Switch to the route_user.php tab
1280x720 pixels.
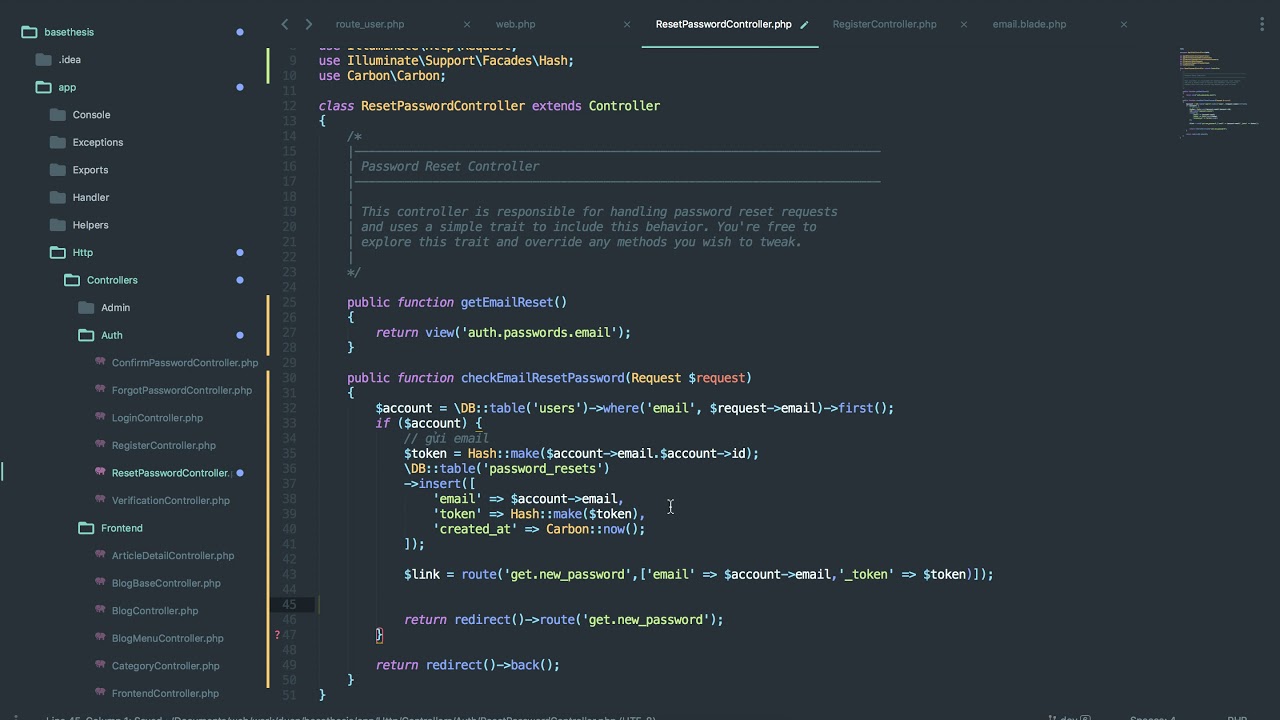click(370, 24)
